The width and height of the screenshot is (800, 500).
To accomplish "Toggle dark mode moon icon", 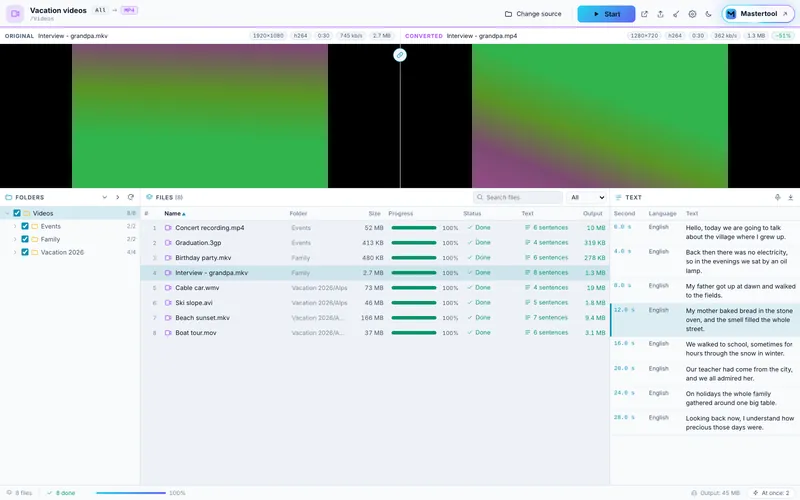I will (708, 14).
